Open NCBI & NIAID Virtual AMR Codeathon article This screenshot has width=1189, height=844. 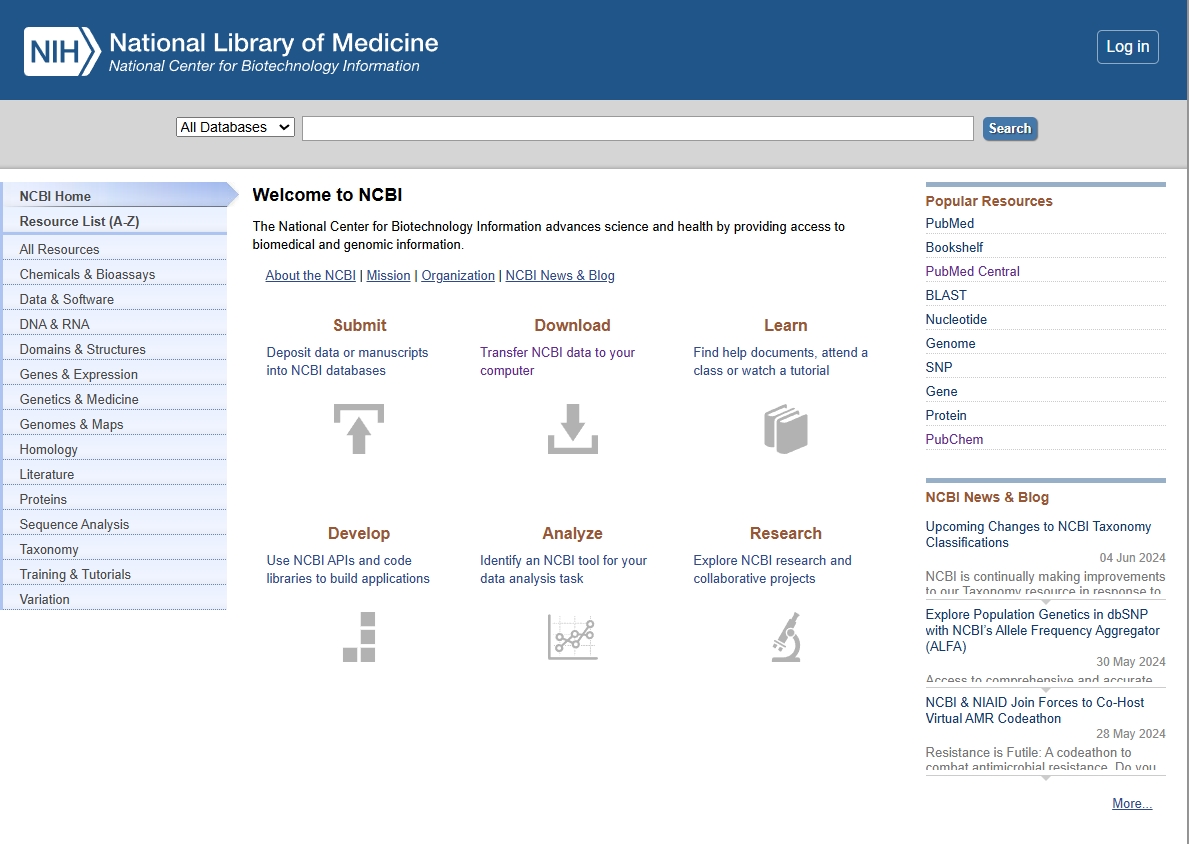point(1034,711)
